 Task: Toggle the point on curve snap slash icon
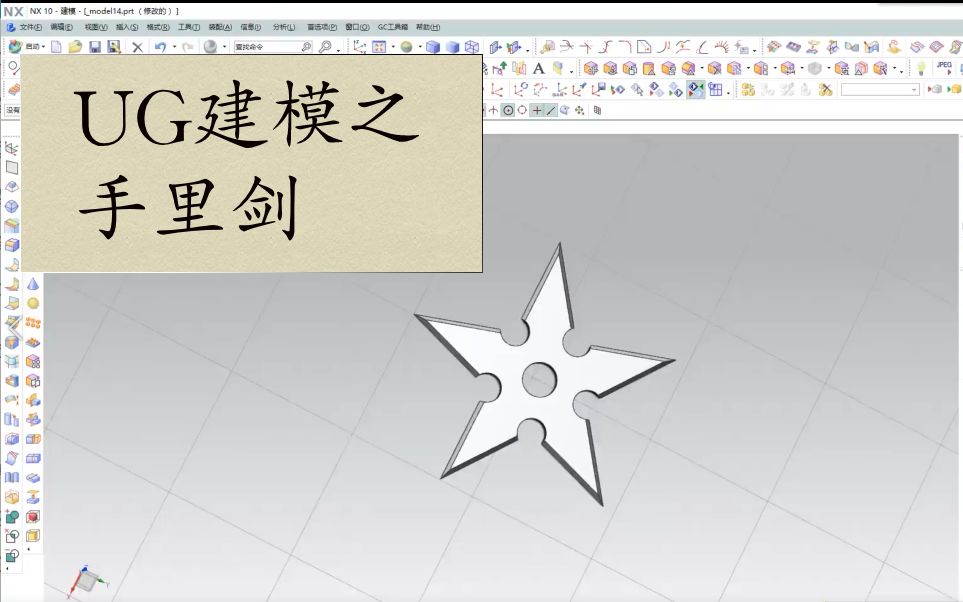(x=550, y=111)
